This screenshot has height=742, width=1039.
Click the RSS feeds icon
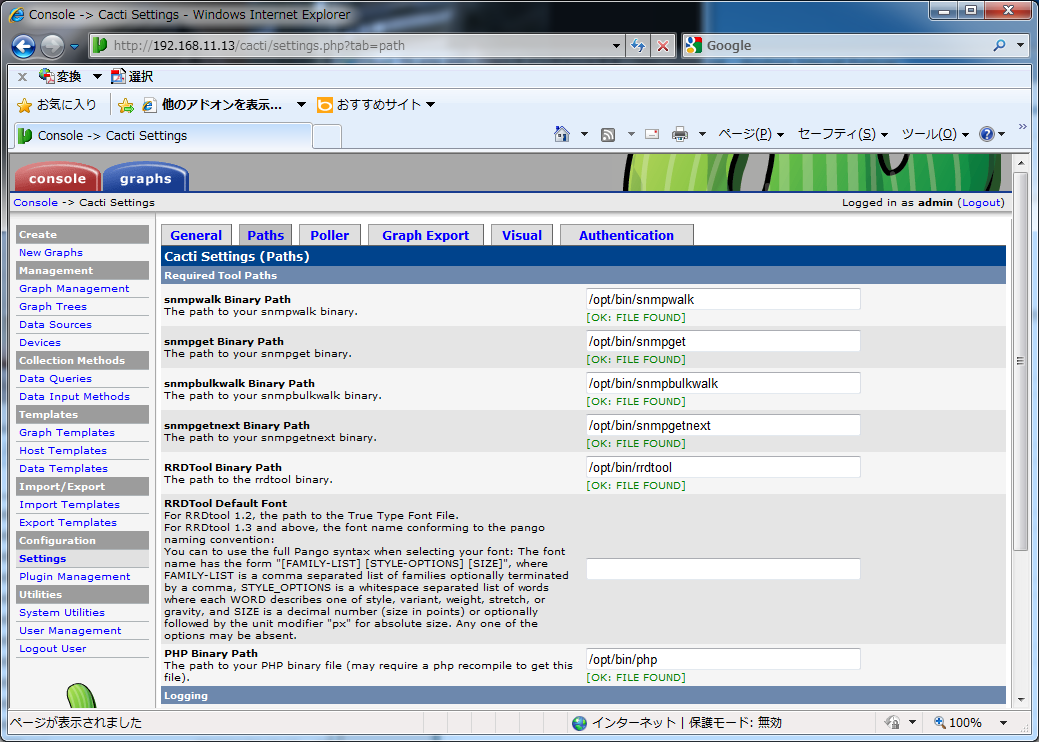coord(608,134)
